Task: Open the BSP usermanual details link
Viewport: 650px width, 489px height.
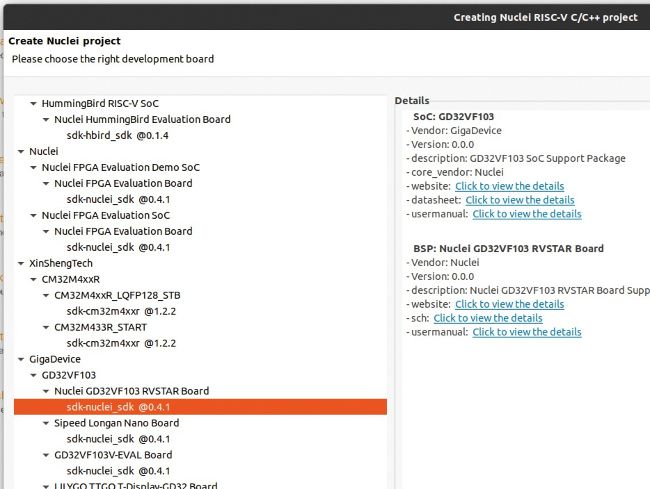Action: 526,332
